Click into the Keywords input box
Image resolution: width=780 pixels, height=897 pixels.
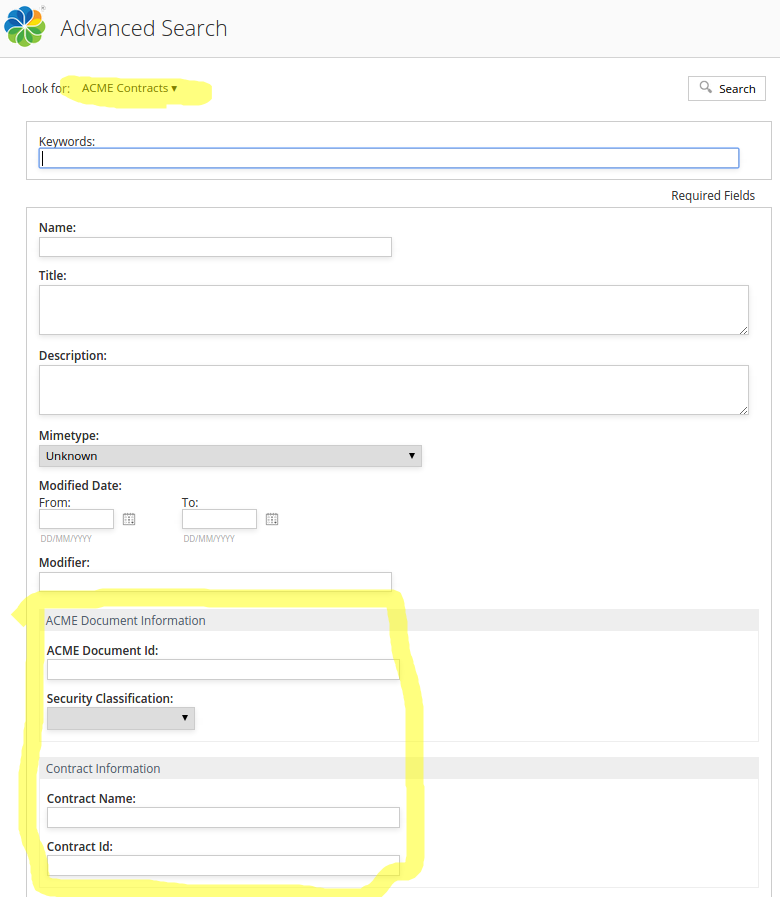pos(389,157)
